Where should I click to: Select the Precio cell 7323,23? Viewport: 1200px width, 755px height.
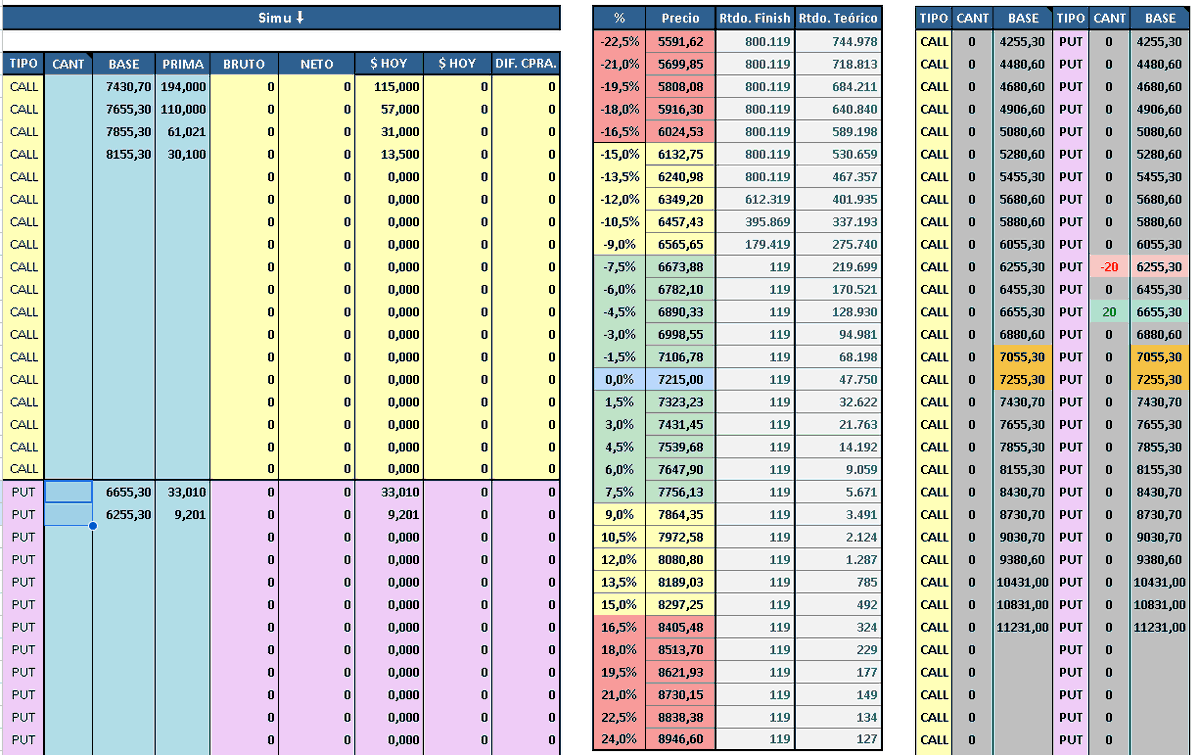point(681,401)
